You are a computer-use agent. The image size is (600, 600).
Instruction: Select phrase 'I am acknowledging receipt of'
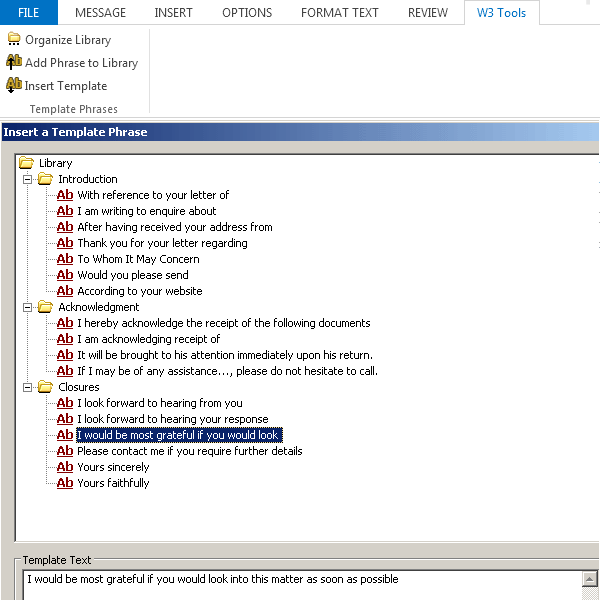148,339
